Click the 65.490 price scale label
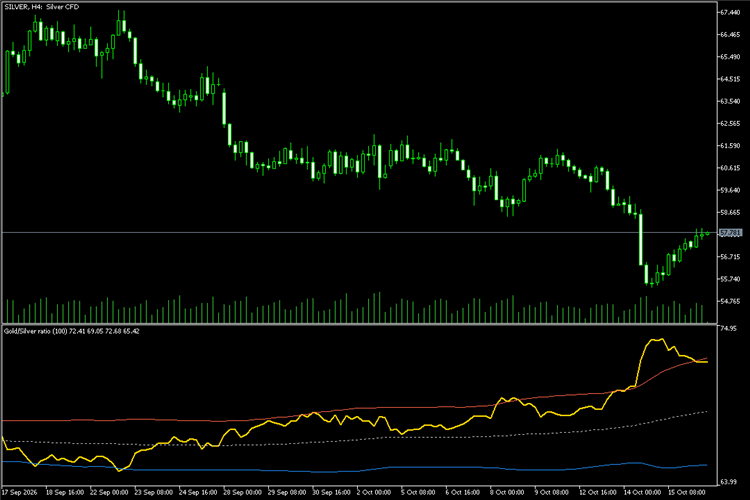 730,57
